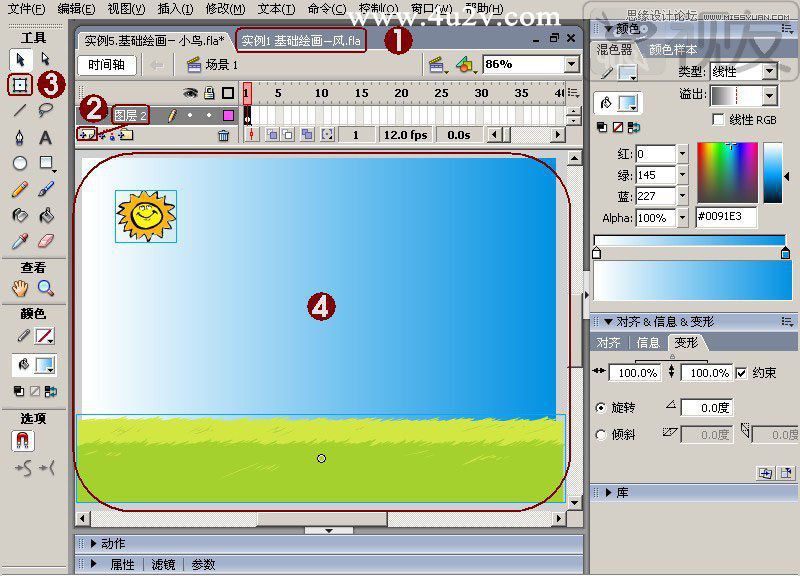Toggle the 约束 constrain checkbox in Transform panel

pos(742,372)
